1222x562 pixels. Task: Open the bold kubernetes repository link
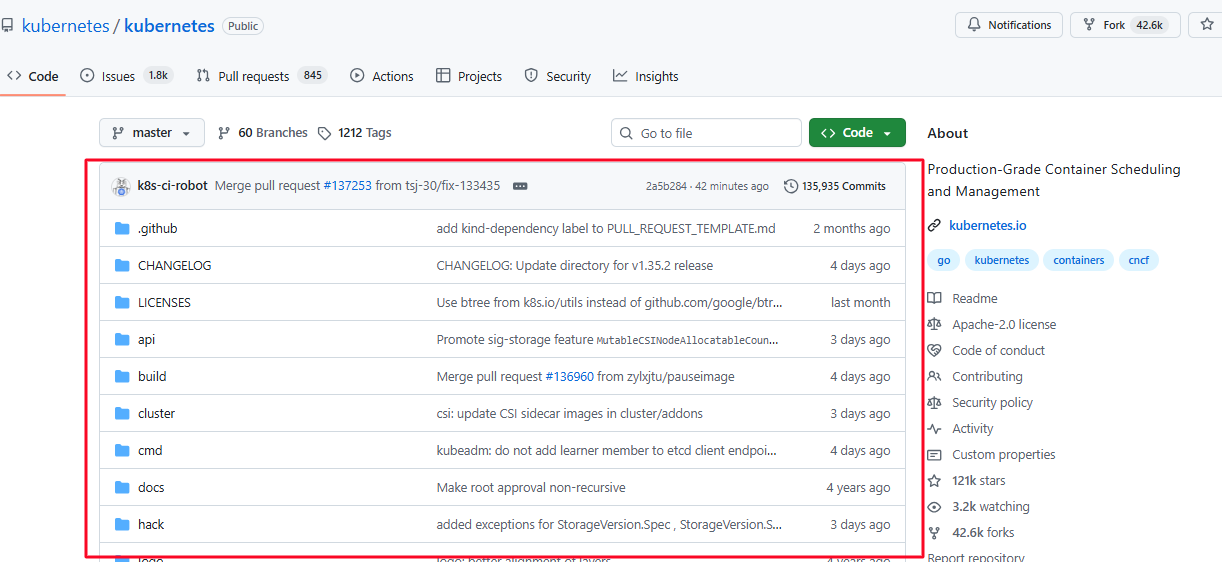coord(169,26)
